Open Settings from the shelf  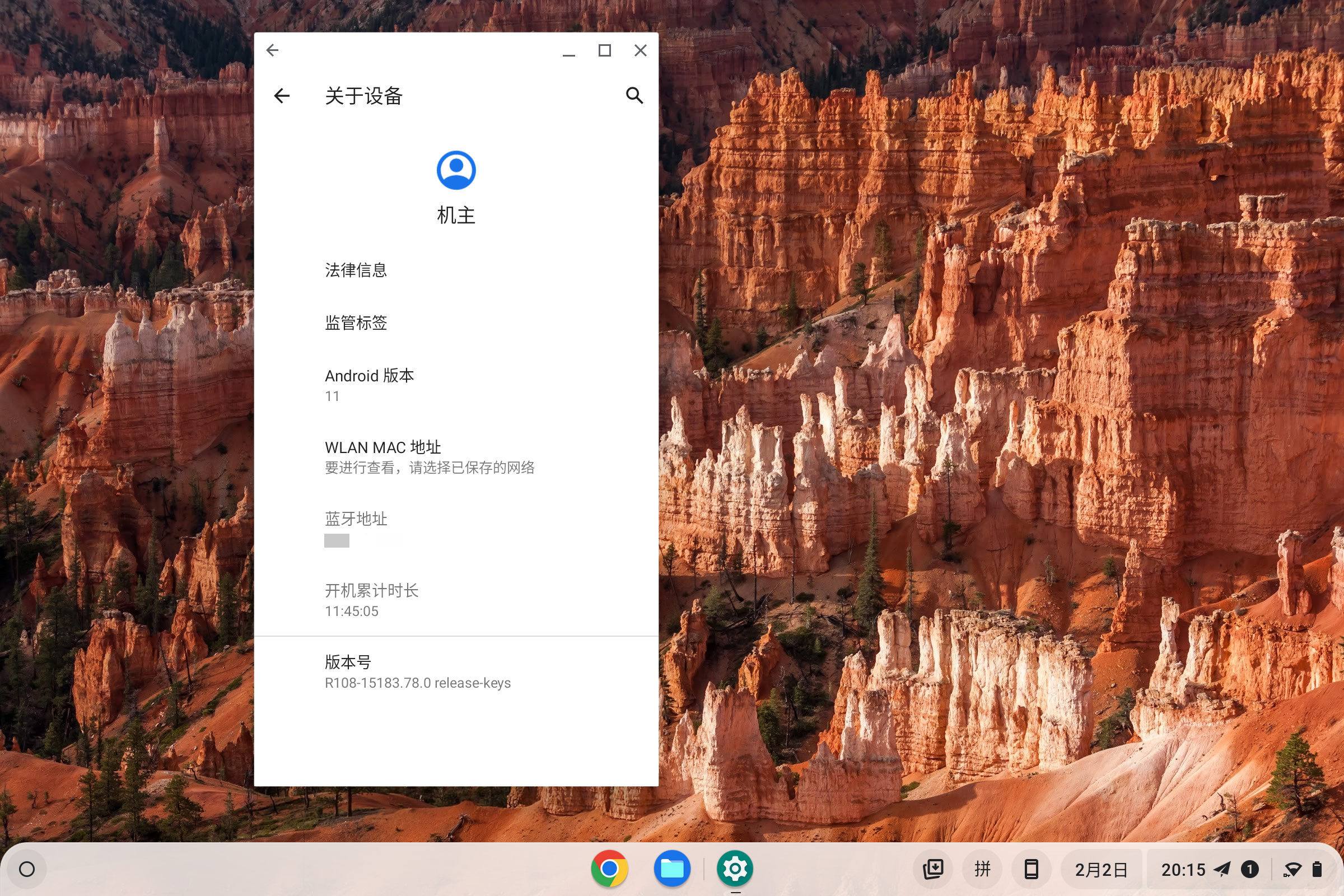coord(735,869)
